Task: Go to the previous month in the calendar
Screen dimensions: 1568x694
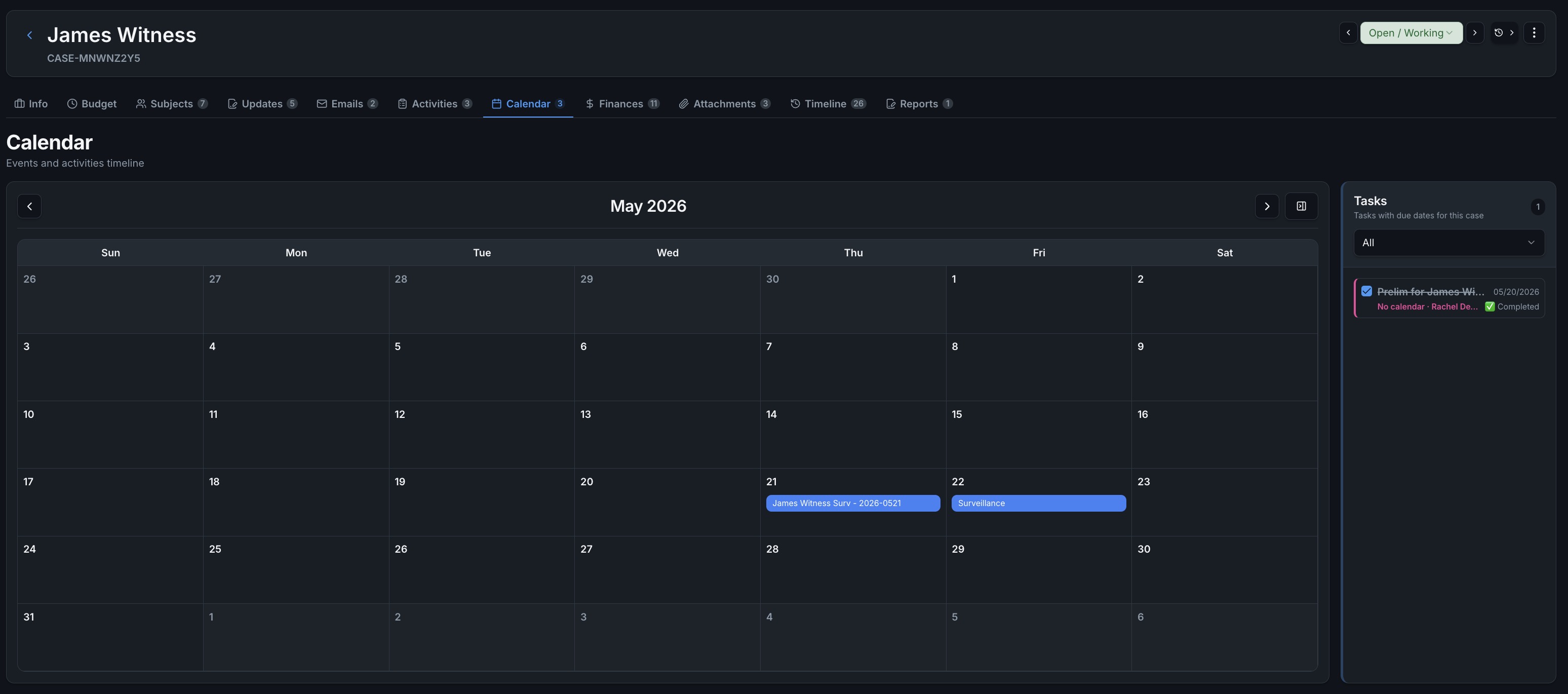Action: click(x=29, y=206)
